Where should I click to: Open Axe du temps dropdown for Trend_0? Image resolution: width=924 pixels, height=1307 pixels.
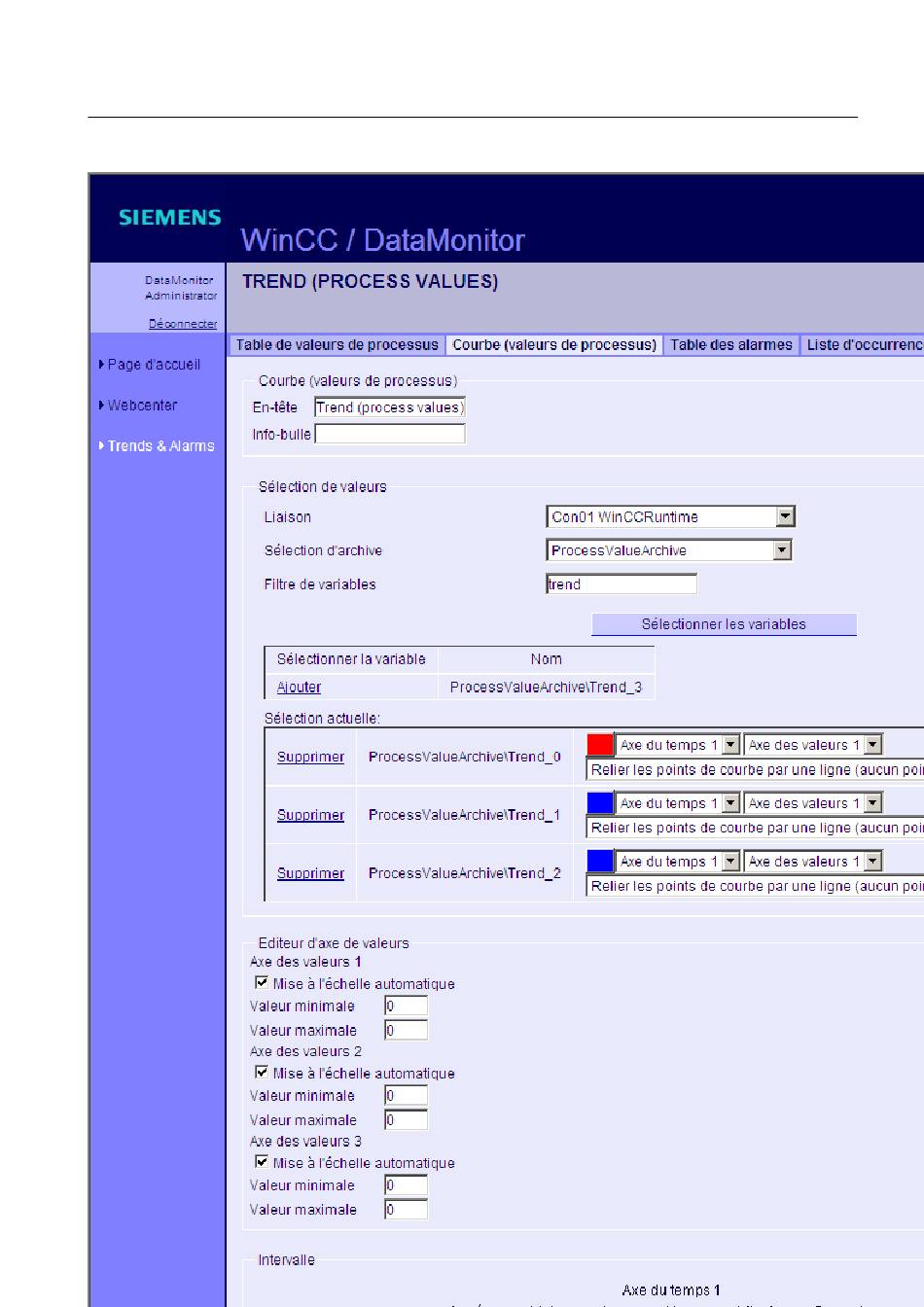coord(678,745)
